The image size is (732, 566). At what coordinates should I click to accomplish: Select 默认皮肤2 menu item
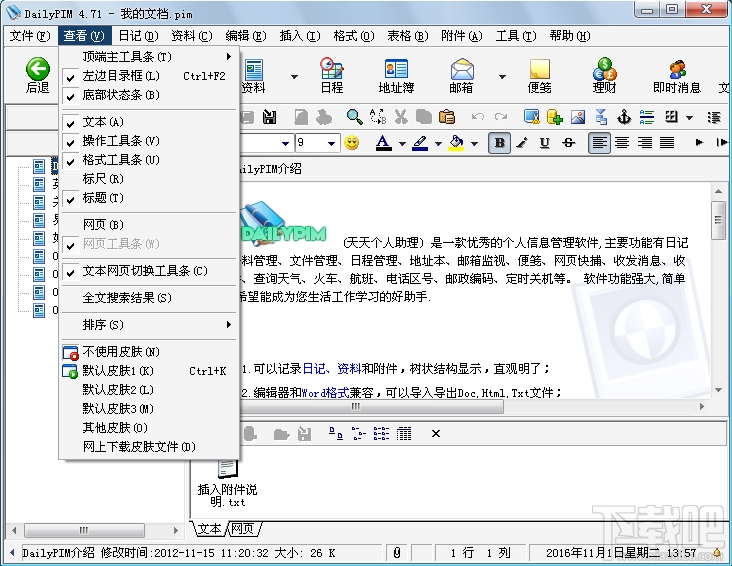(149, 389)
